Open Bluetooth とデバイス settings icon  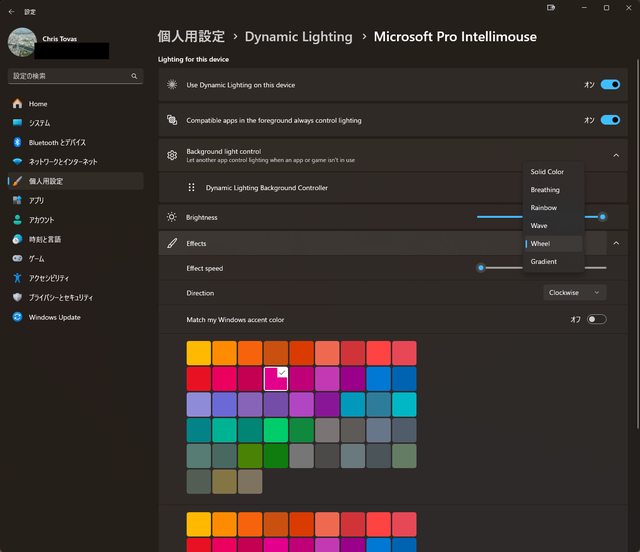(17, 142)
